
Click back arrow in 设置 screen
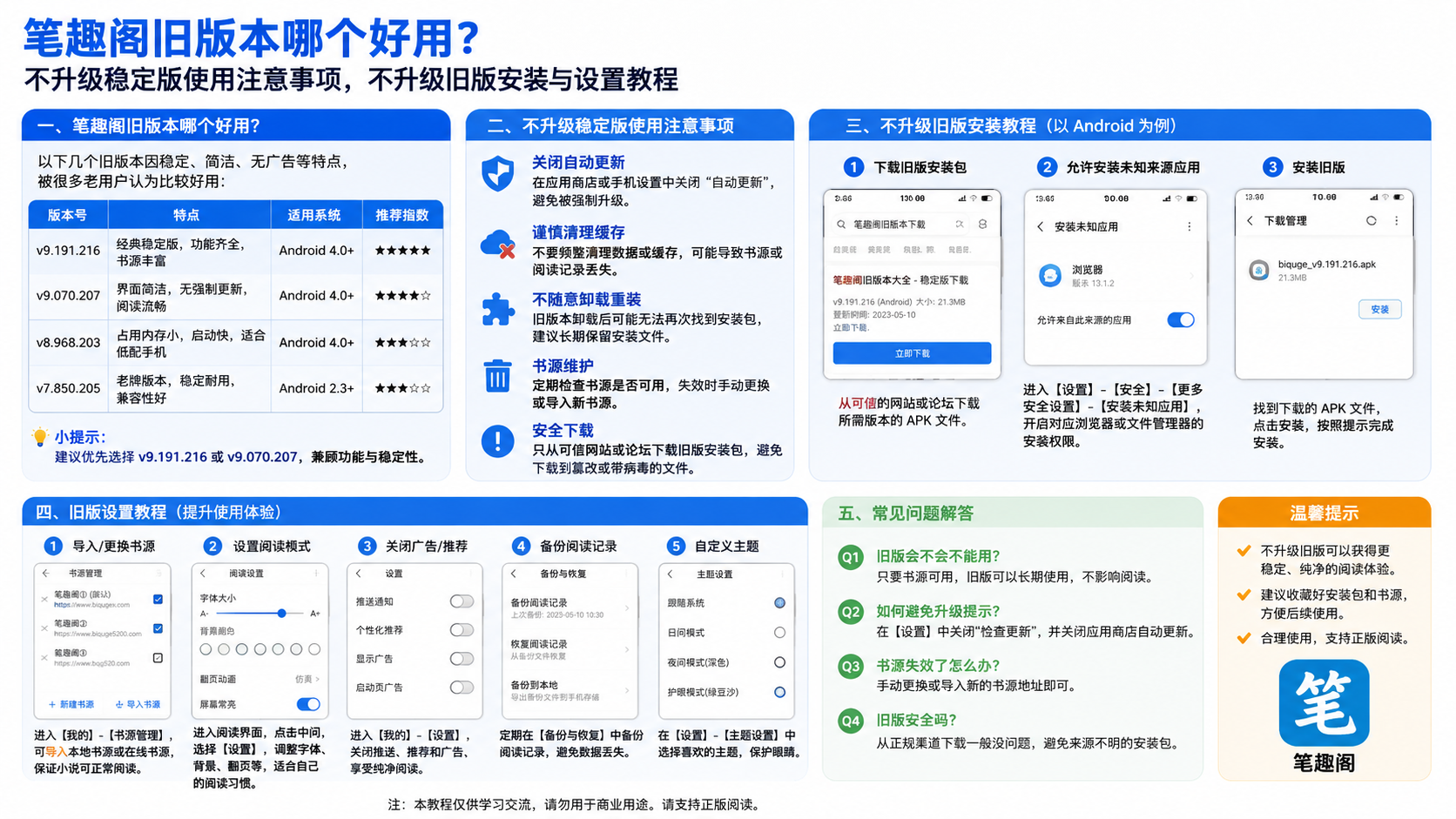pyautogui.click(x=358, y=574)
